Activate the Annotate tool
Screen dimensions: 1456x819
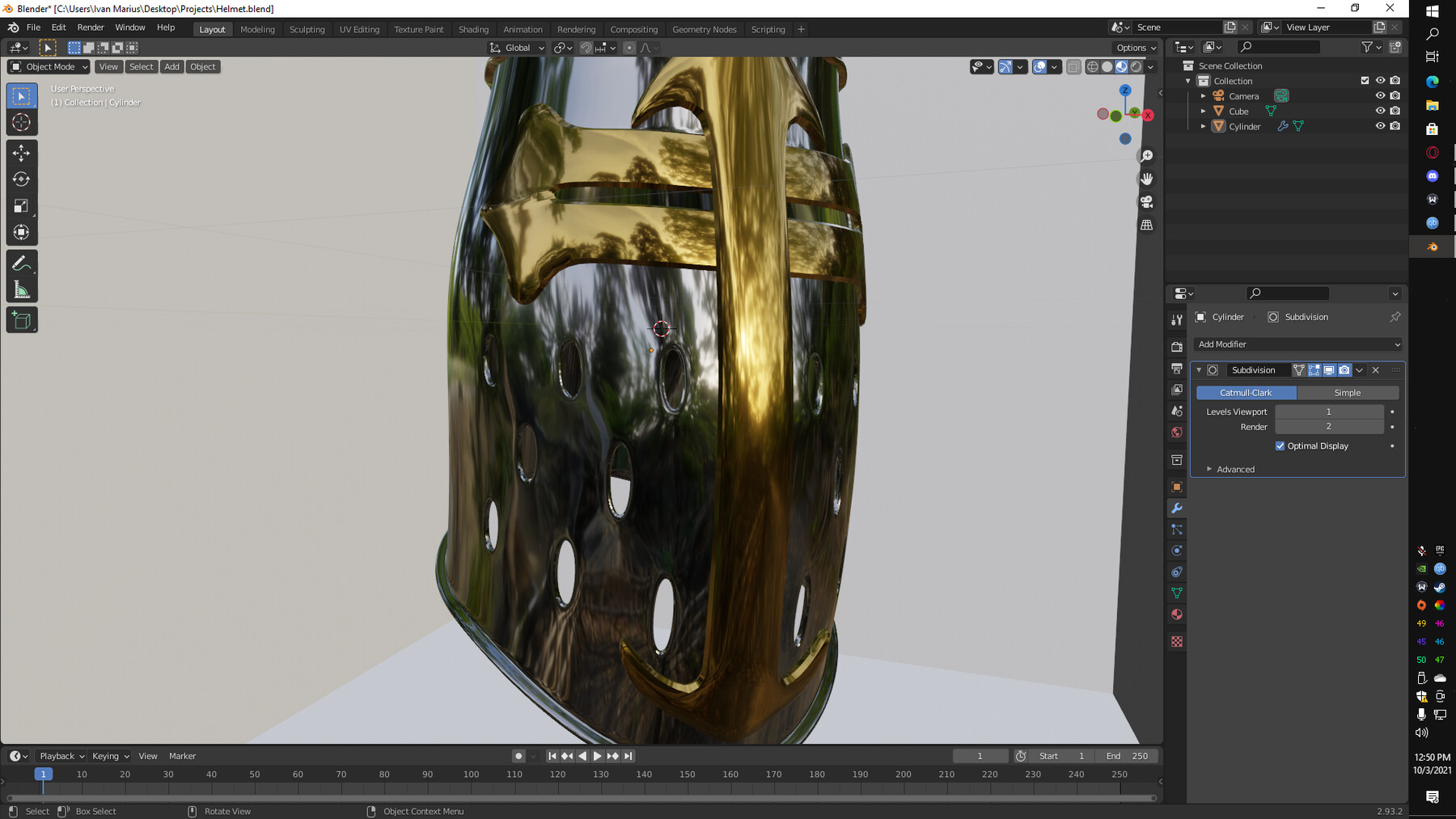[22, 261]
